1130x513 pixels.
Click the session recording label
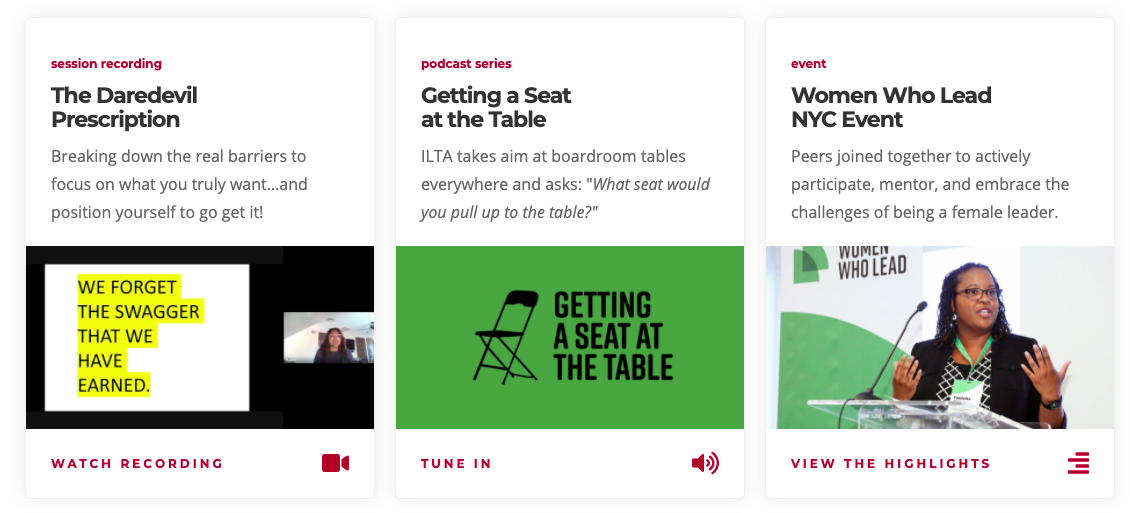(106, 64)
